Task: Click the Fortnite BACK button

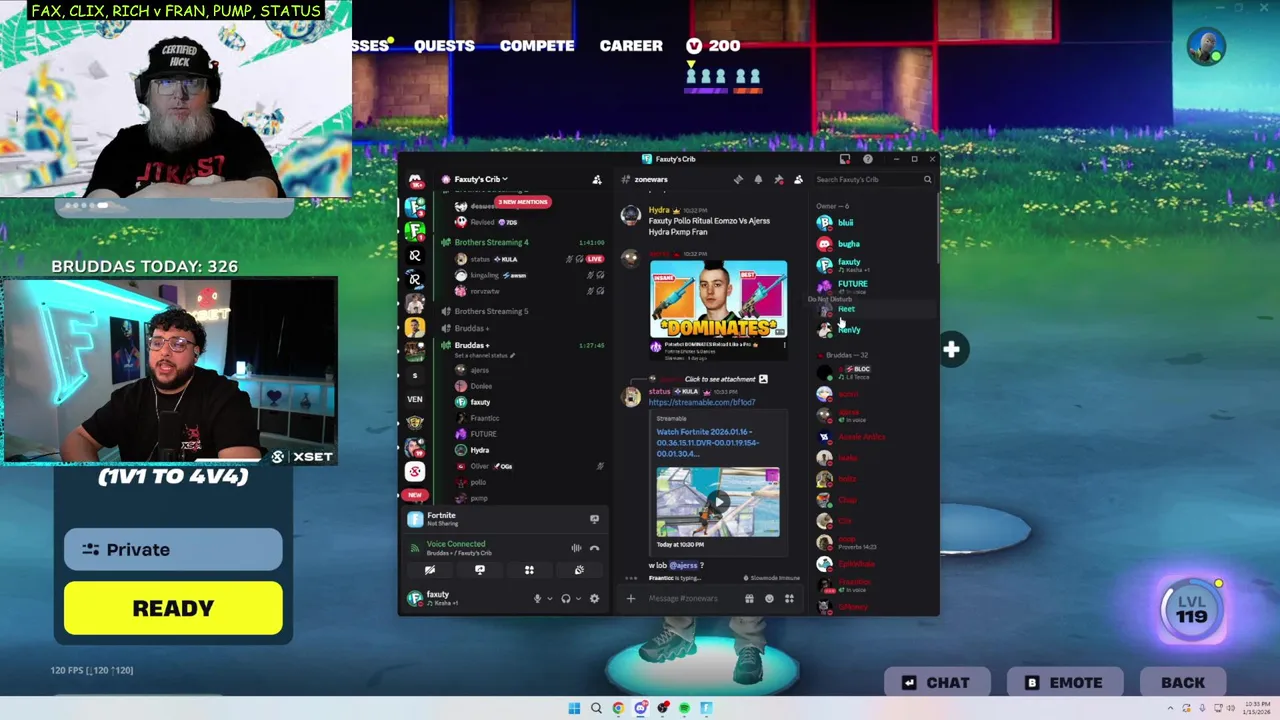Action: click(x=1183, y=683)
